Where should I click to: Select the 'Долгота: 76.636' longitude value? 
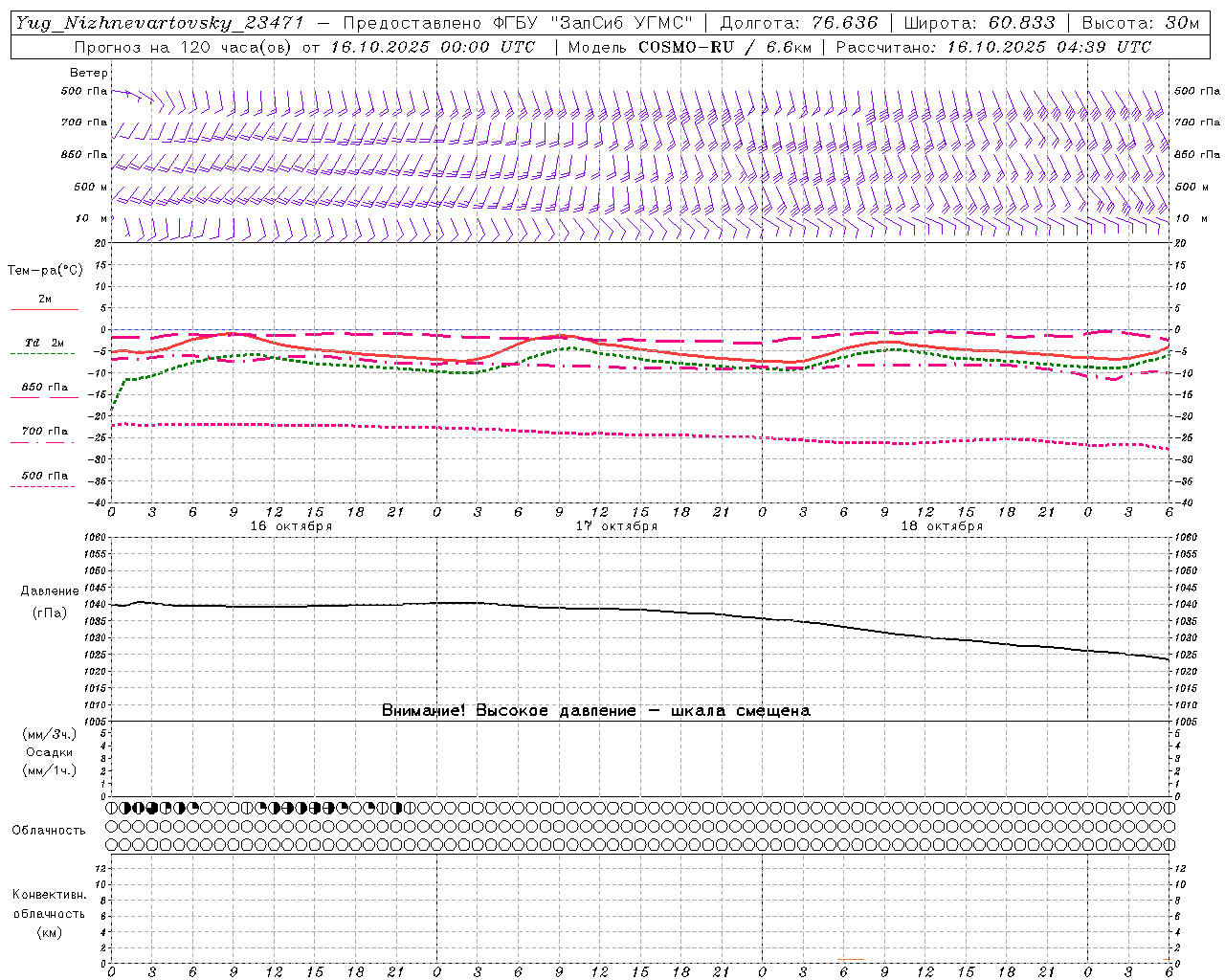tap(798, 23)
